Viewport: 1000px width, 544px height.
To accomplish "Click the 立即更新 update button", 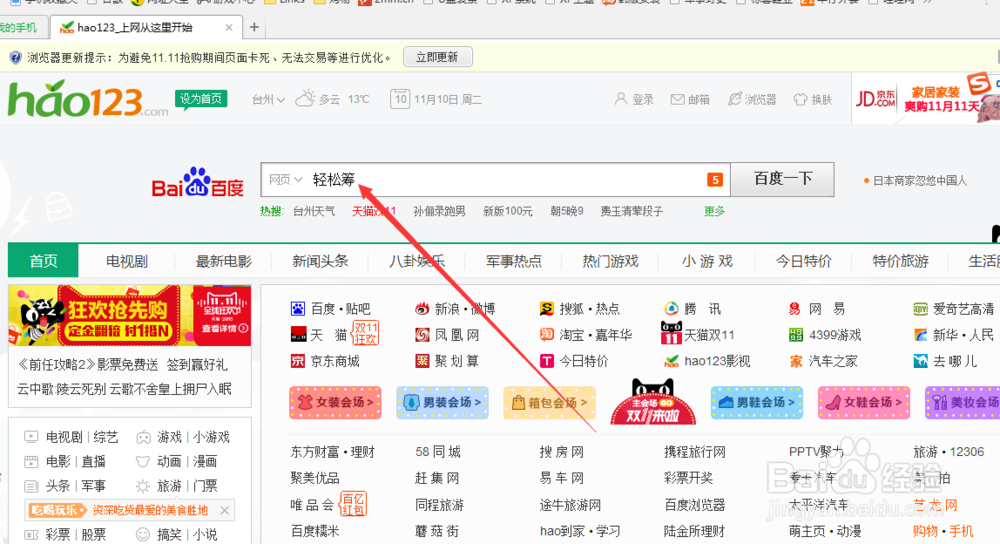I will 438,57.
